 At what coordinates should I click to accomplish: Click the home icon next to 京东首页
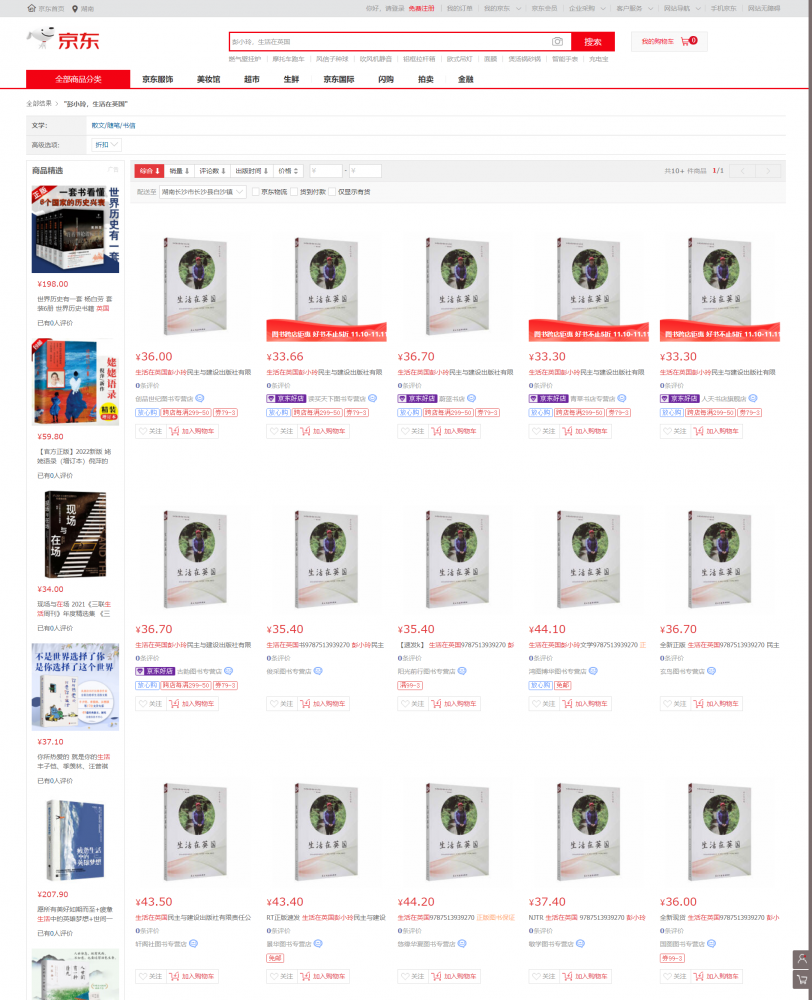click(31, 8)
